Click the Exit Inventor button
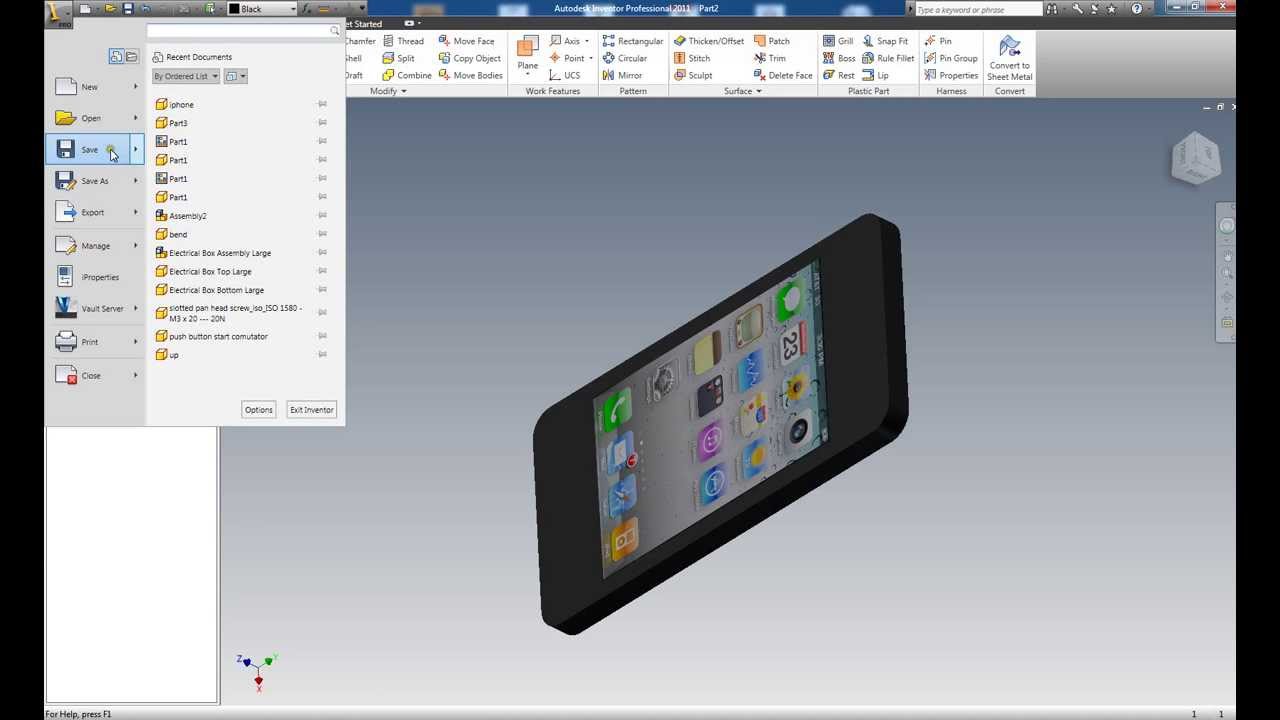This screenshot has height=720, width=1280. (311, 410)
